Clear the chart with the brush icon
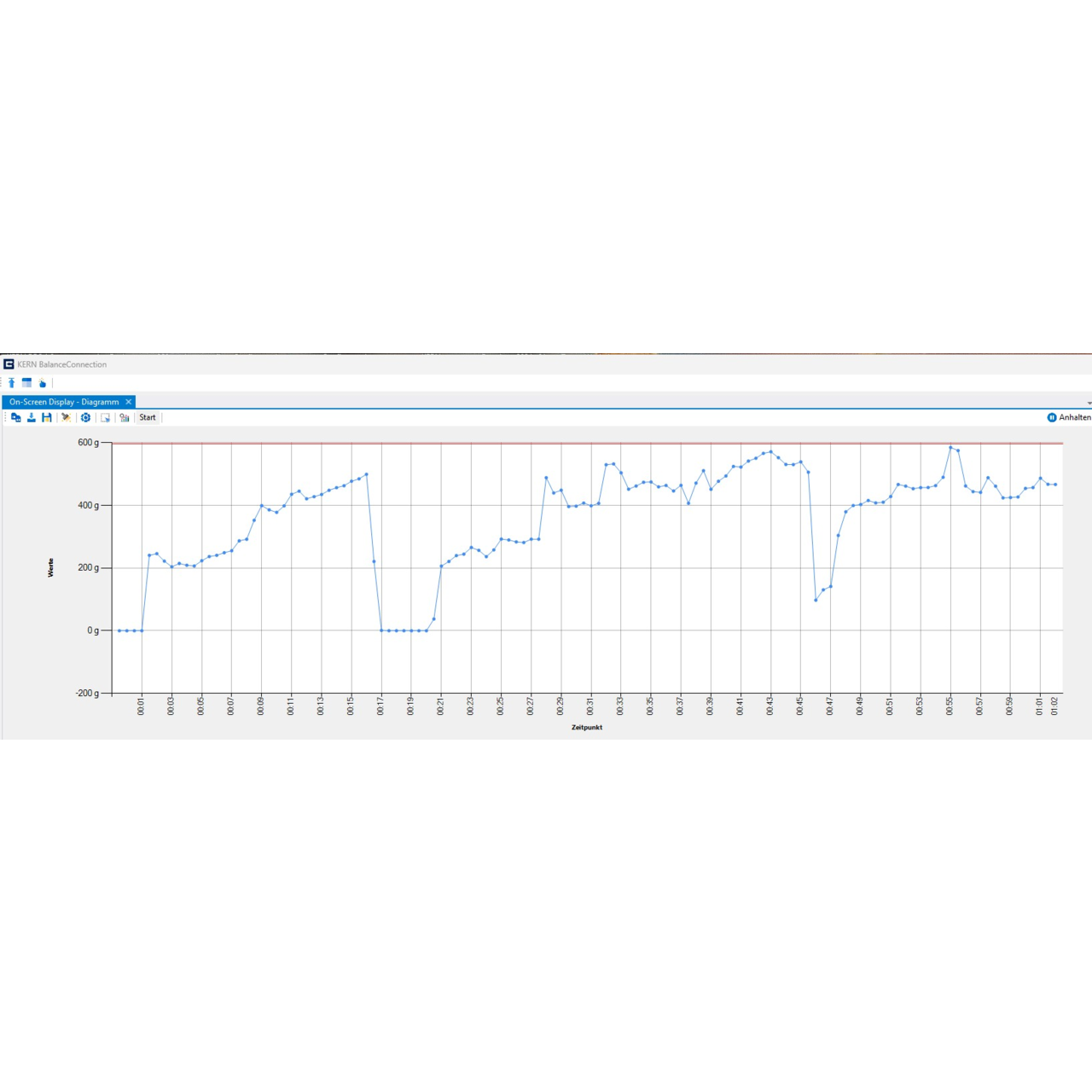The width and height of the screenshot is (1092, 1092). tap(66, 417)
